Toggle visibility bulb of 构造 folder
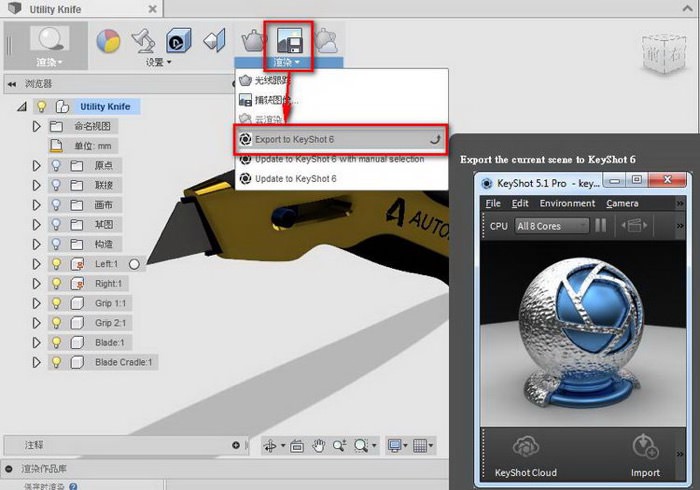The image size is (700, 490). coord(56,244)
